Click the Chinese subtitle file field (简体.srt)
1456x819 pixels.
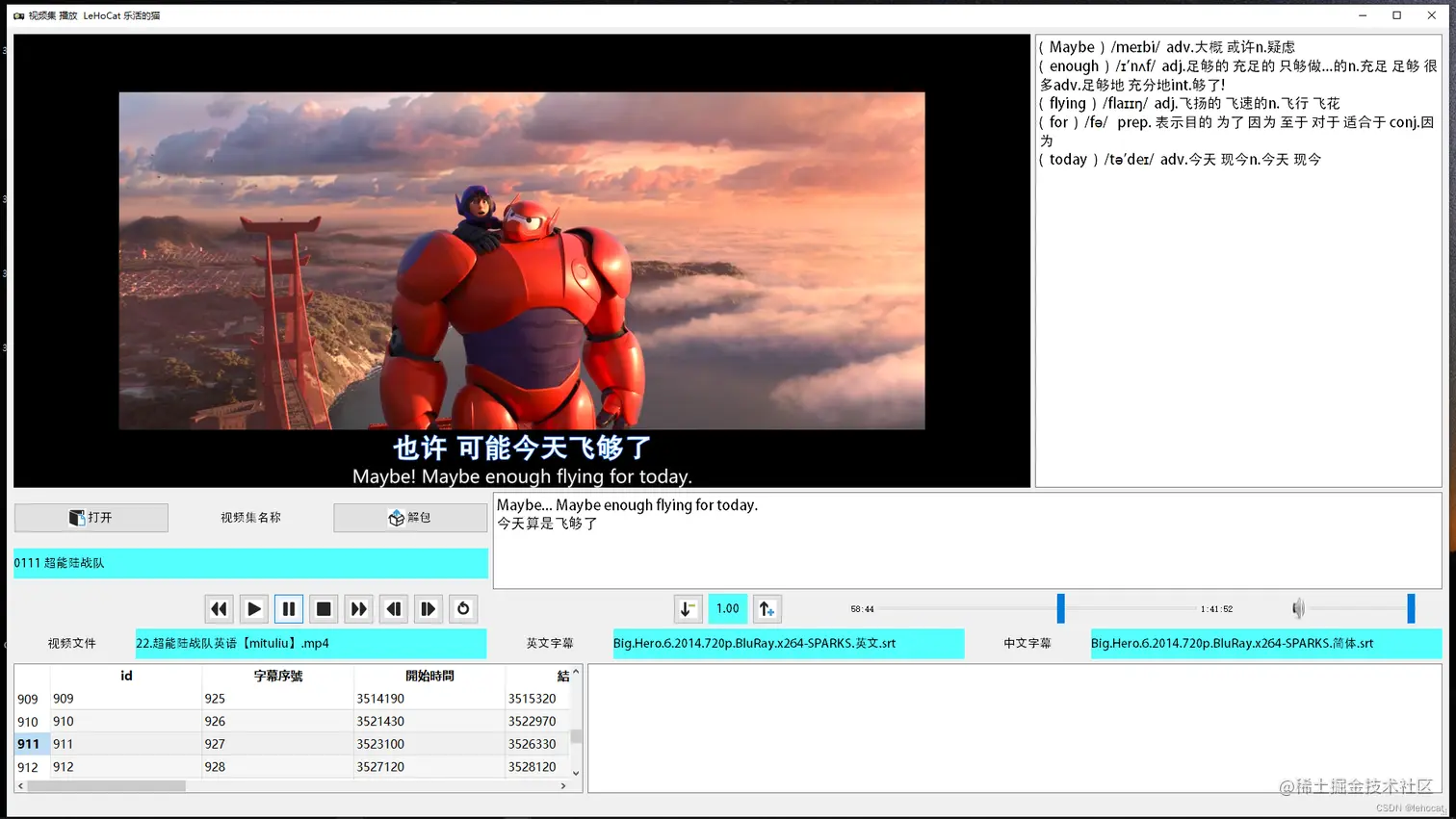[1266, 643]
